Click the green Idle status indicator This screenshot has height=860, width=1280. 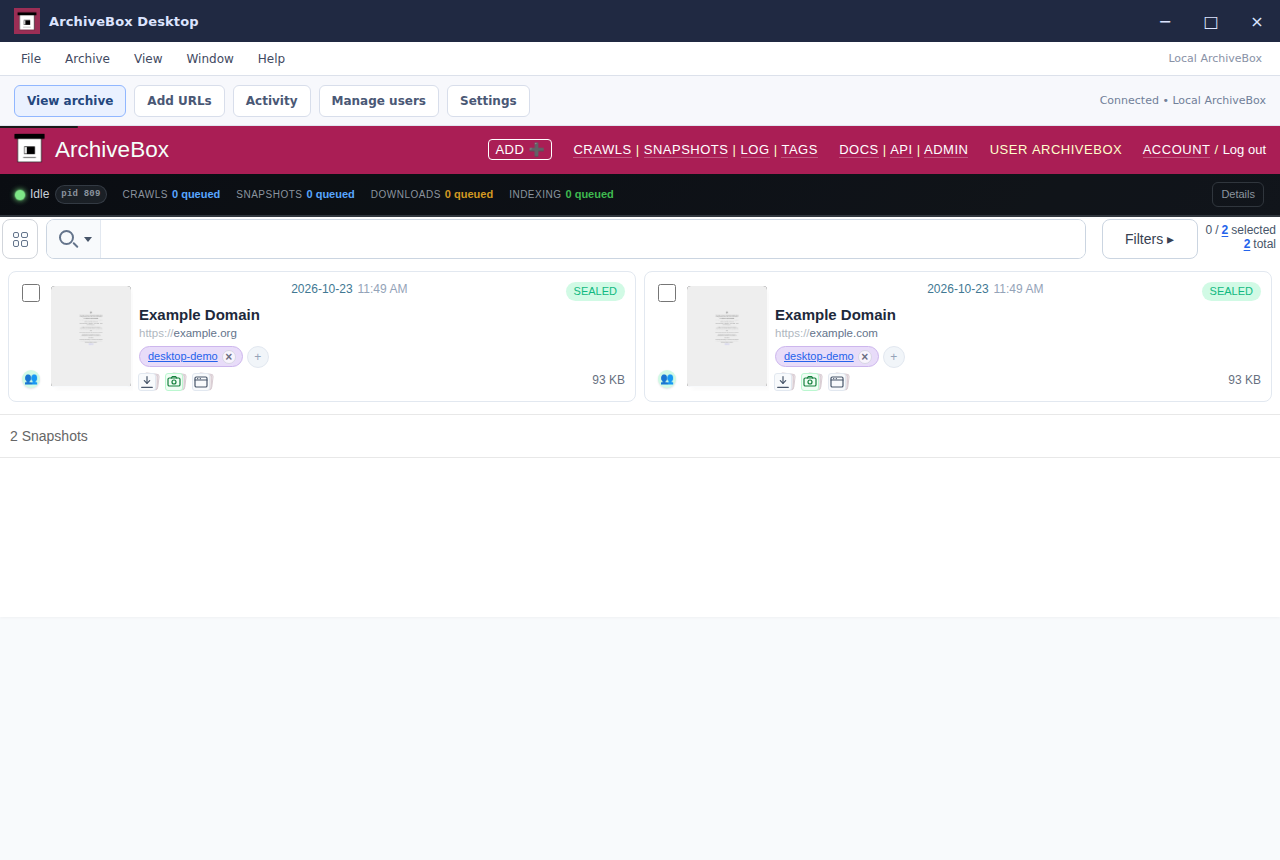pyautogui.click(x=20, y=195)
